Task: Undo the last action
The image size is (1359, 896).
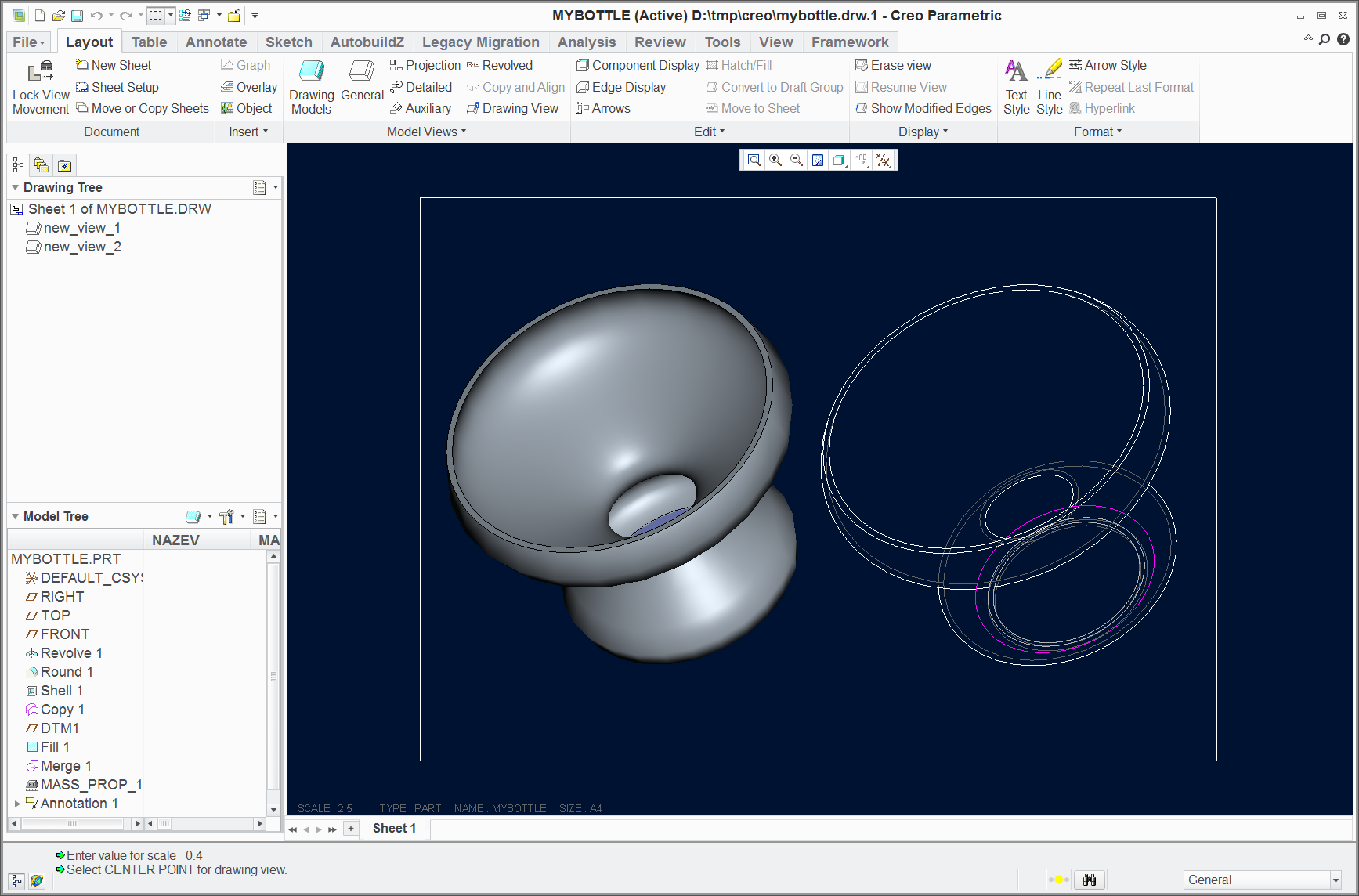Action: (96, 16)
